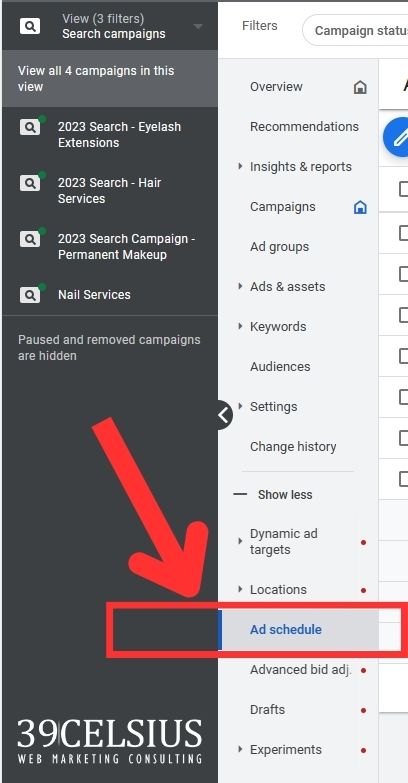This screenshot has width=408, height=783.
Task: Click Show less to collapse extra items
Action: [285, 495]
